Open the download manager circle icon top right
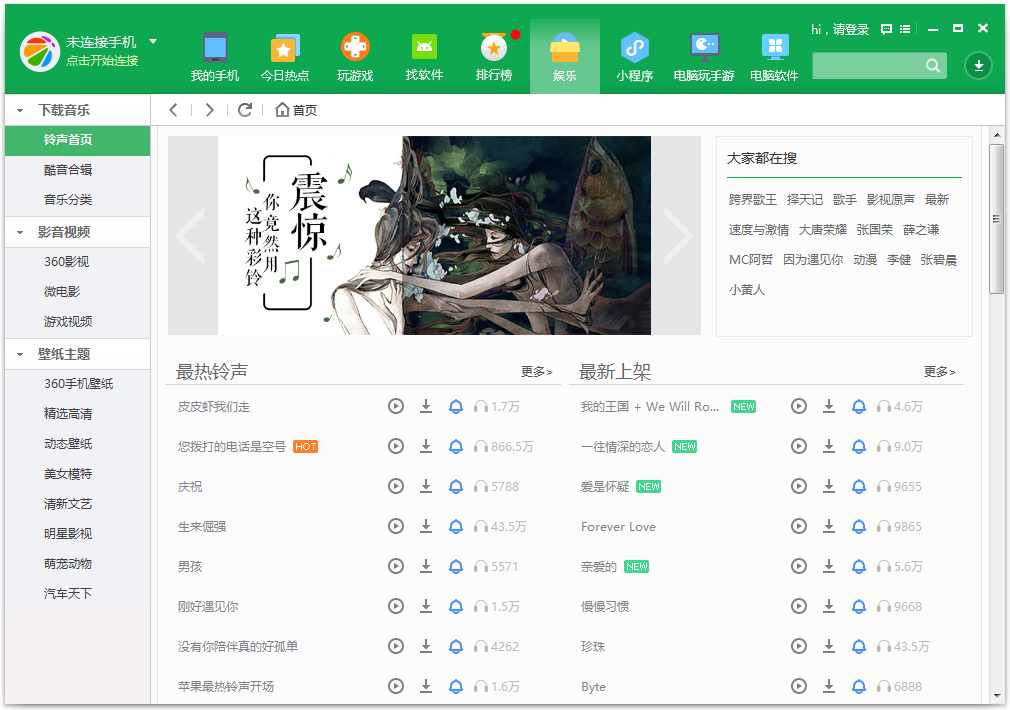The height and width of the screenshot is (710, 1010). click(x=978, y=66)
